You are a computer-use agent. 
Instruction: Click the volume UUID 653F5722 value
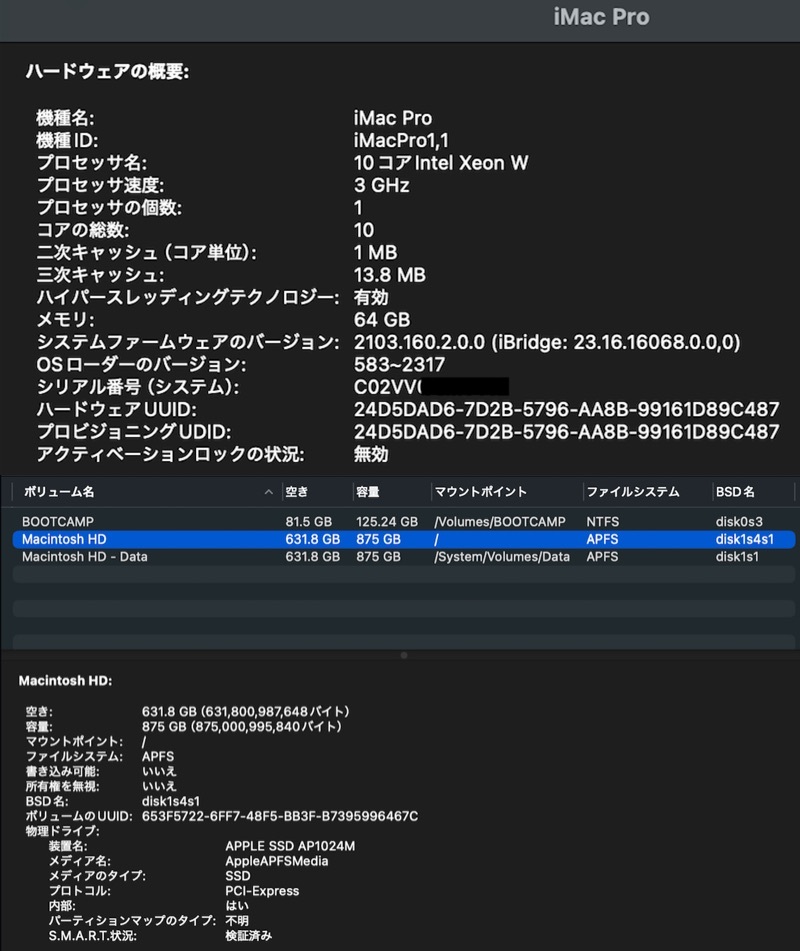pyautogui.click(x=280, y=816)
